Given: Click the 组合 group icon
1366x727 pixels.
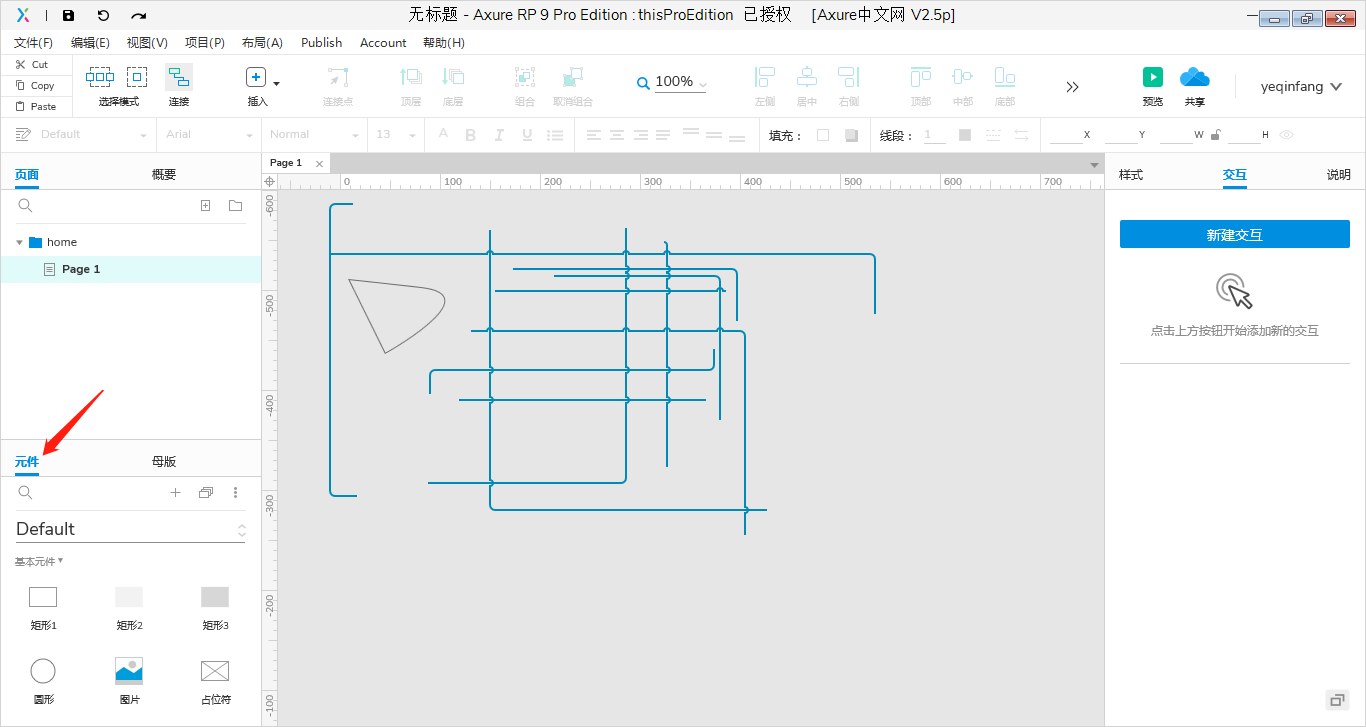Looking at the screenshot, I should 524,77.
